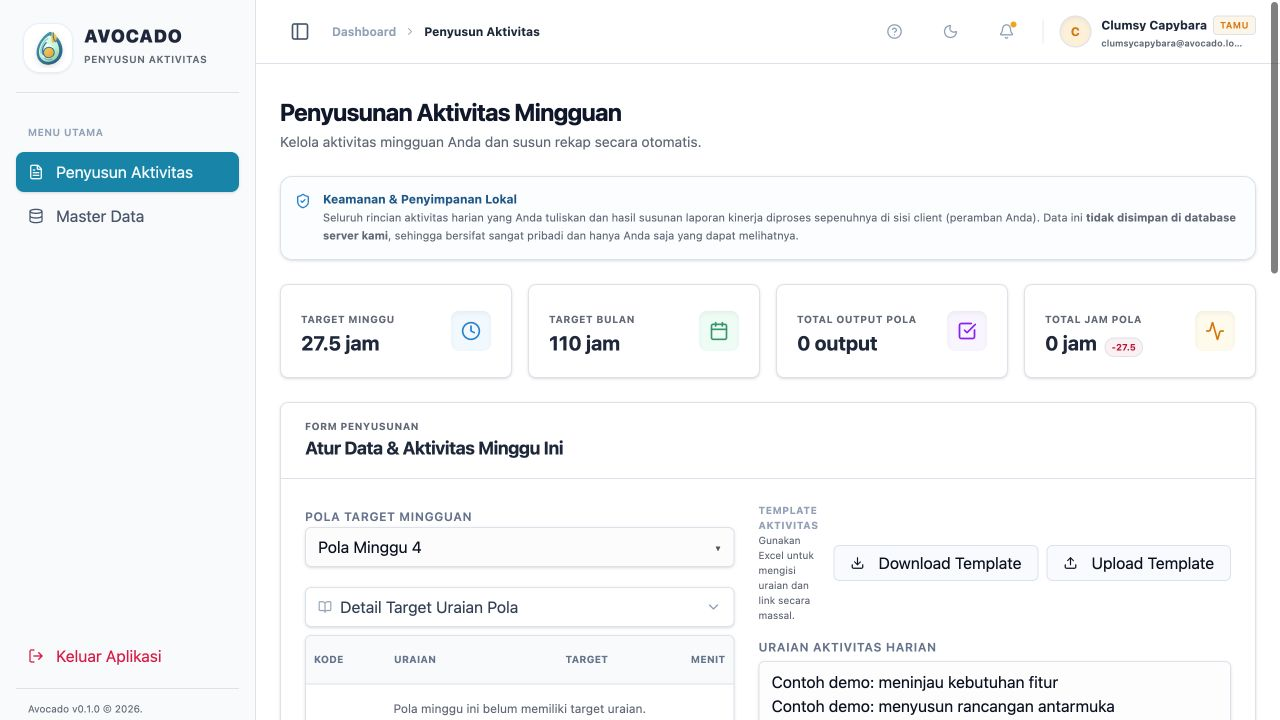The width and height of the screenshot is (1280, 720).
Task: Click the Penyusun Aktivitas breadcrumb text
Action: pos(482,32)
